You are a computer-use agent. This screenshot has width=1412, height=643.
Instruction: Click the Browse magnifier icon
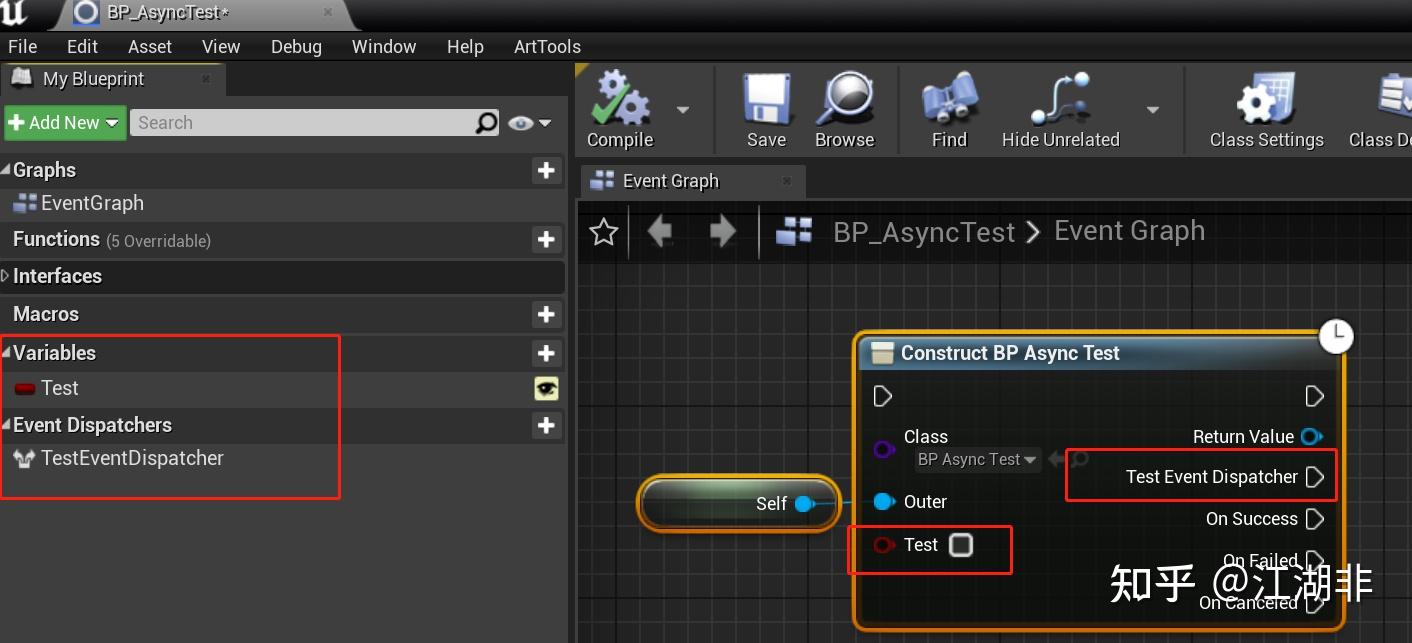coord(845,100)
